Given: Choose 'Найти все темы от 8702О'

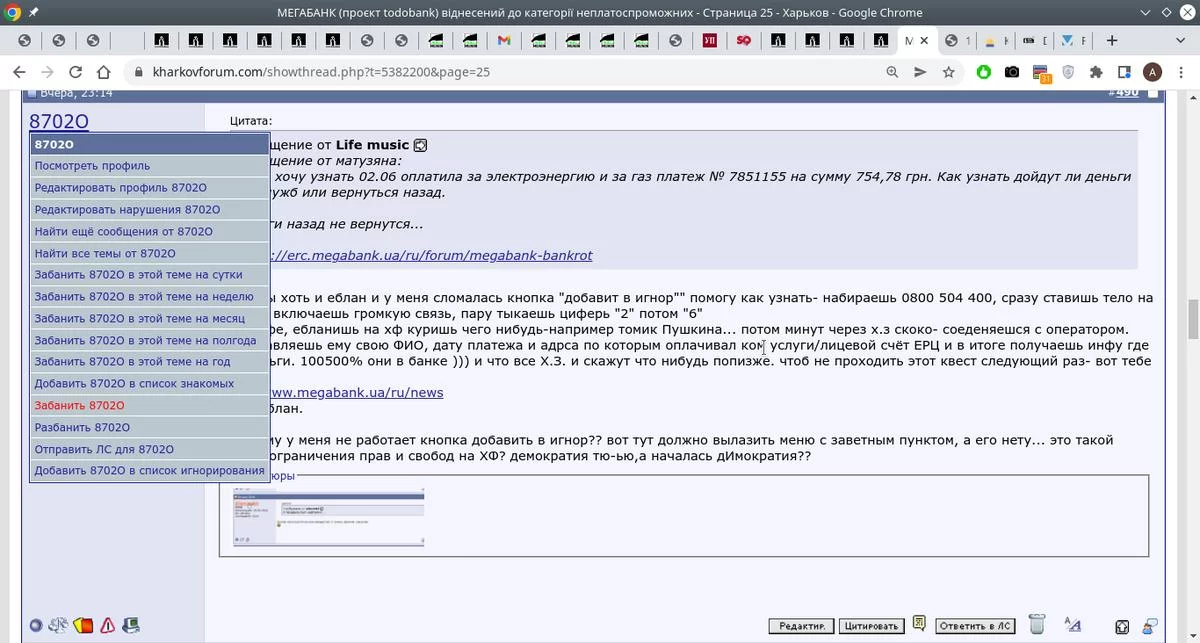Looking at the screenshot, I should coord(150,254).
